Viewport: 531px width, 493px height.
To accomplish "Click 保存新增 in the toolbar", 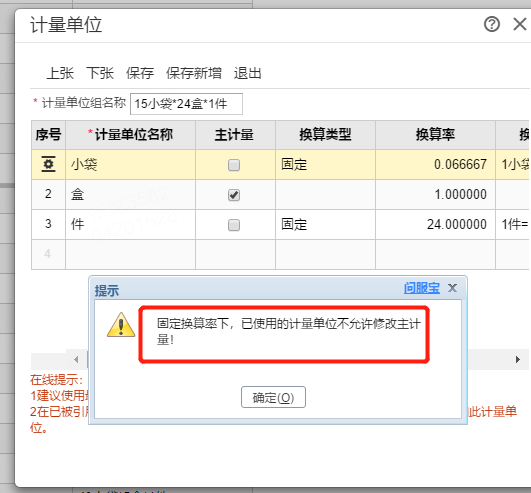I will 194,73.
